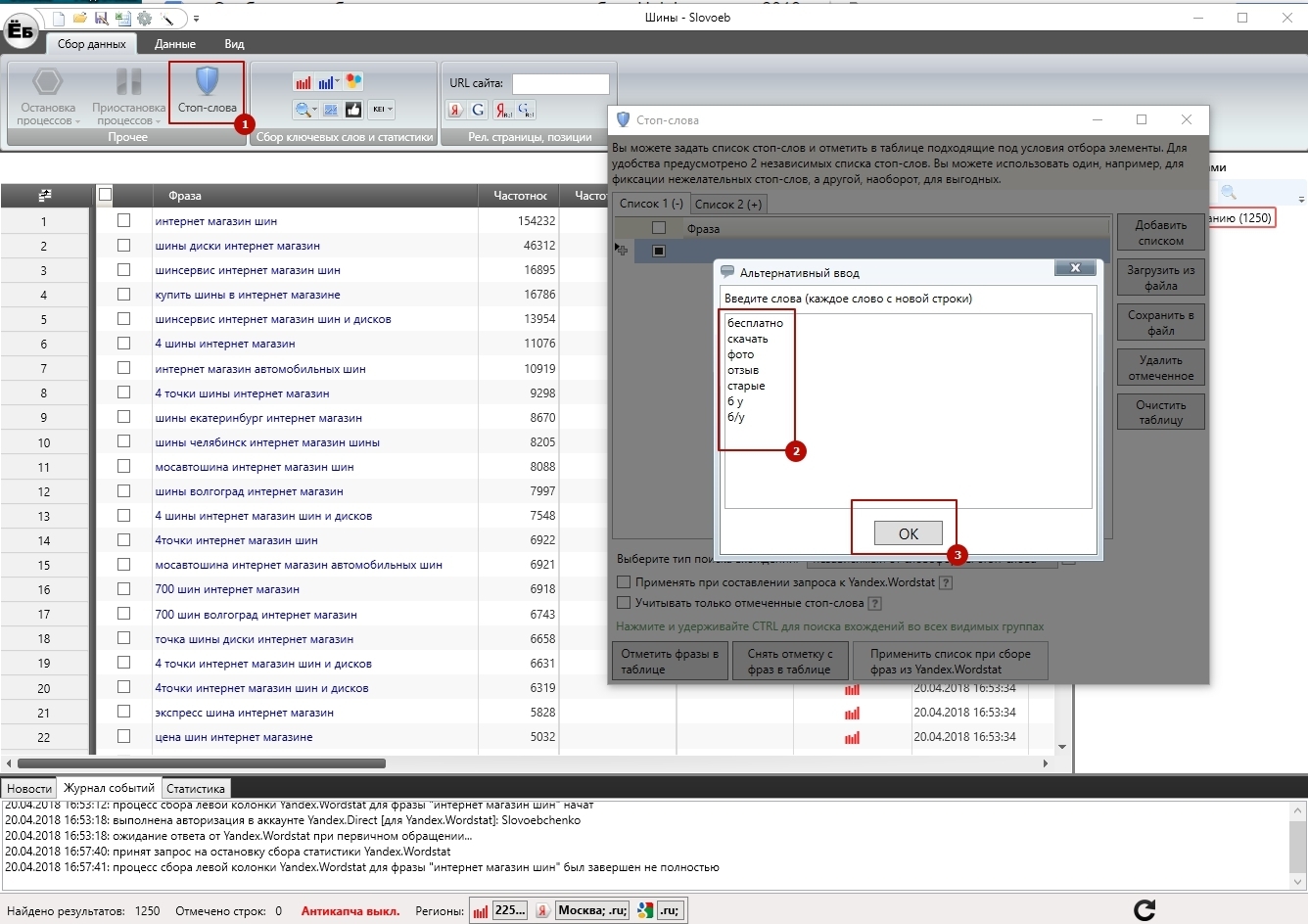Click the Загрузить из файла button

[1161, 278]
